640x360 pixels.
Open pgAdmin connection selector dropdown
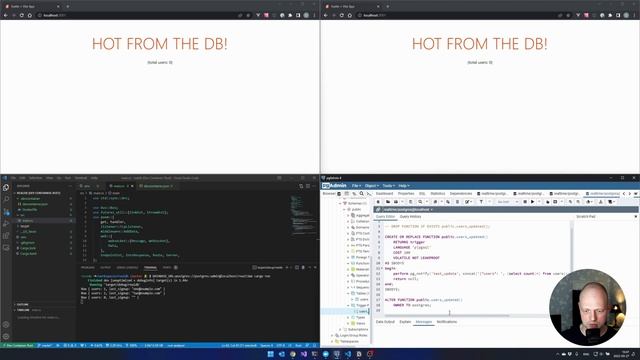[x=407, y=209]
